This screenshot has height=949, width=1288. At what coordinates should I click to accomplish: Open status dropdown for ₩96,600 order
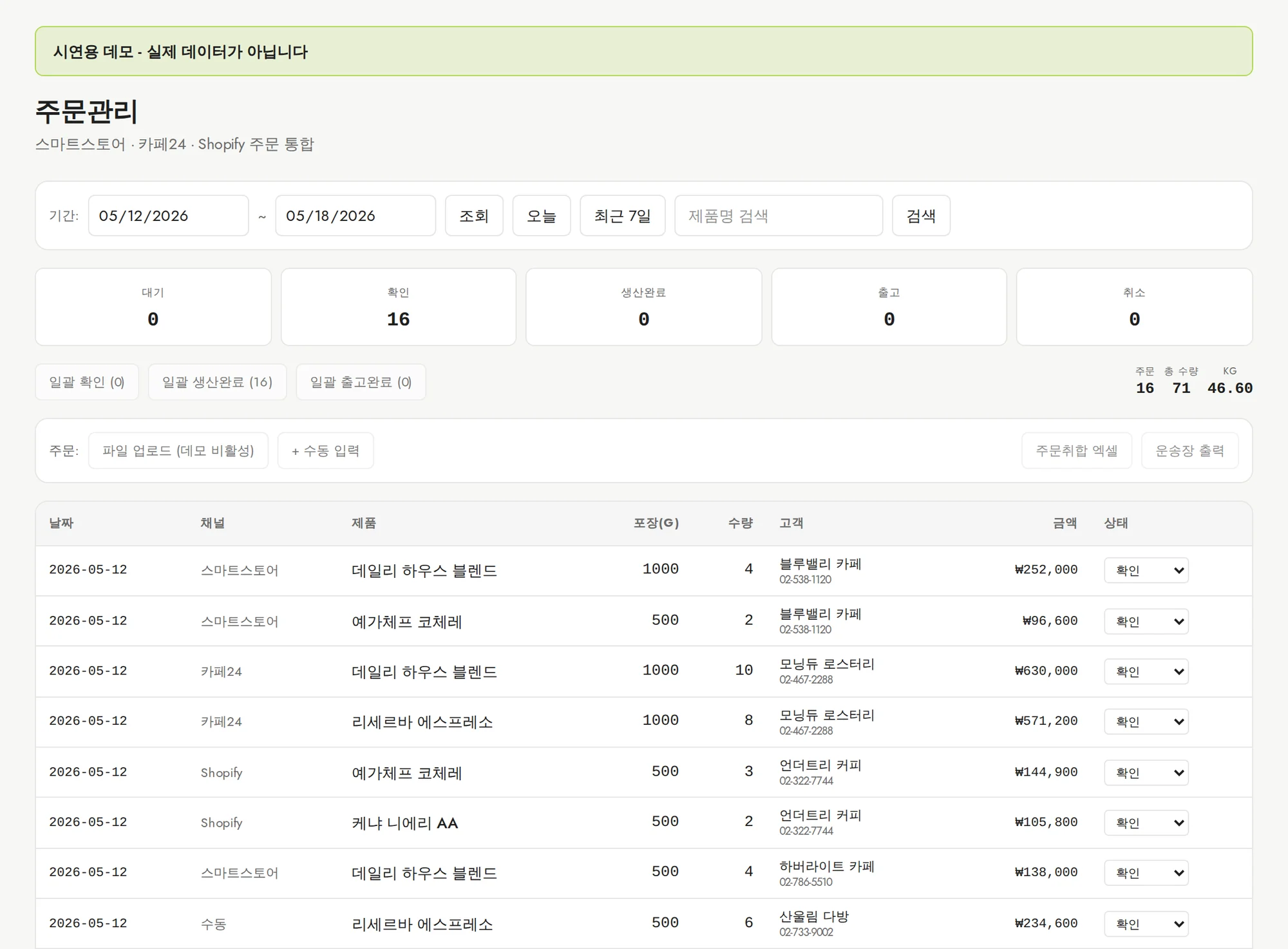[1146, 621]
